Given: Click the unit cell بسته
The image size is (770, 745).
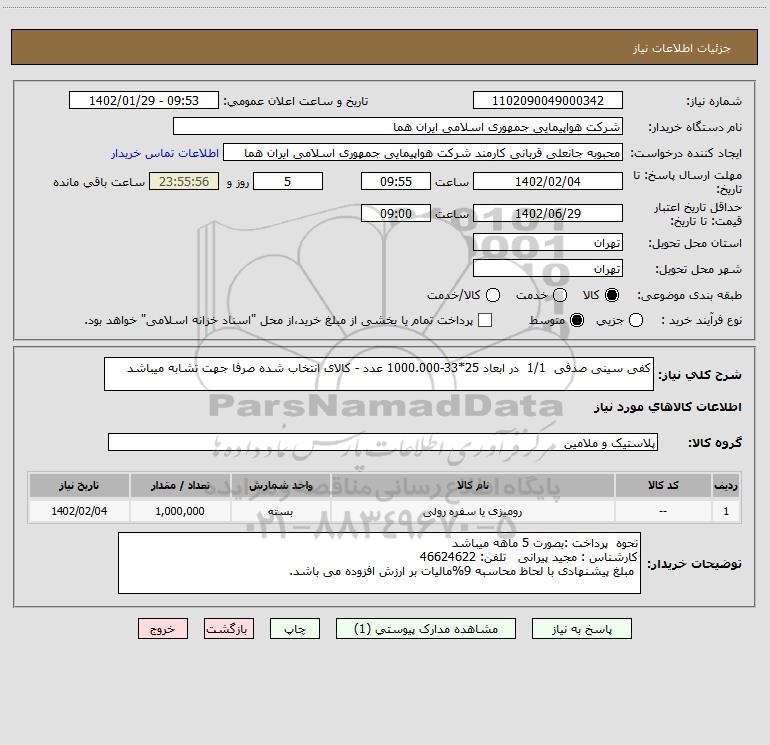Looking at the screenshot, I should 280,511.
